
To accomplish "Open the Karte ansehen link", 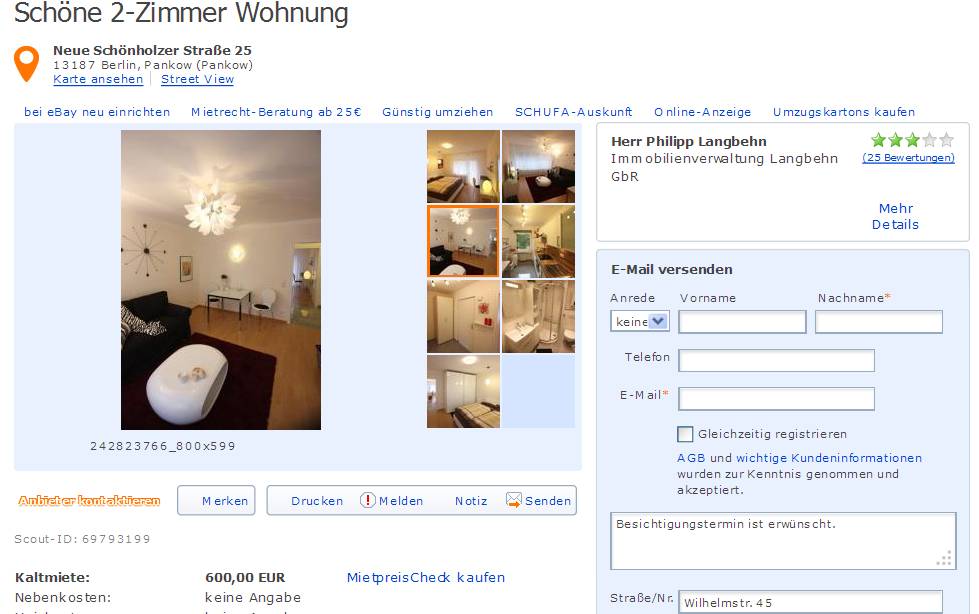I will click(x=98, y=79).
